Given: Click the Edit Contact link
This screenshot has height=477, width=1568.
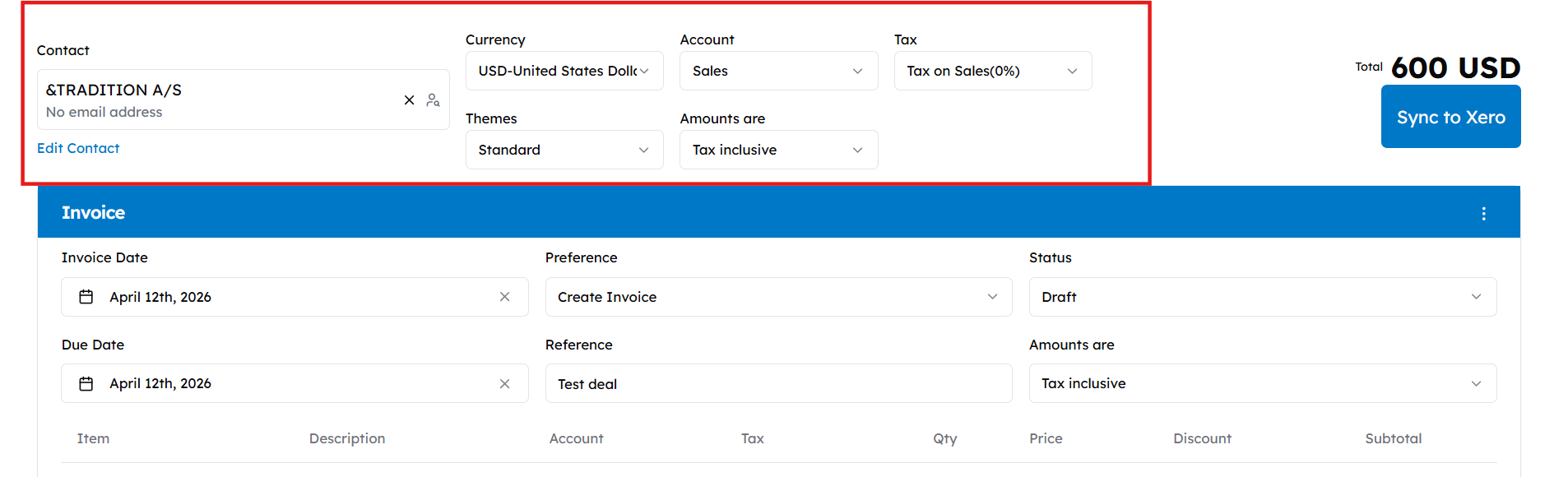Looking at the screenshot, I should tap(78, 148).
